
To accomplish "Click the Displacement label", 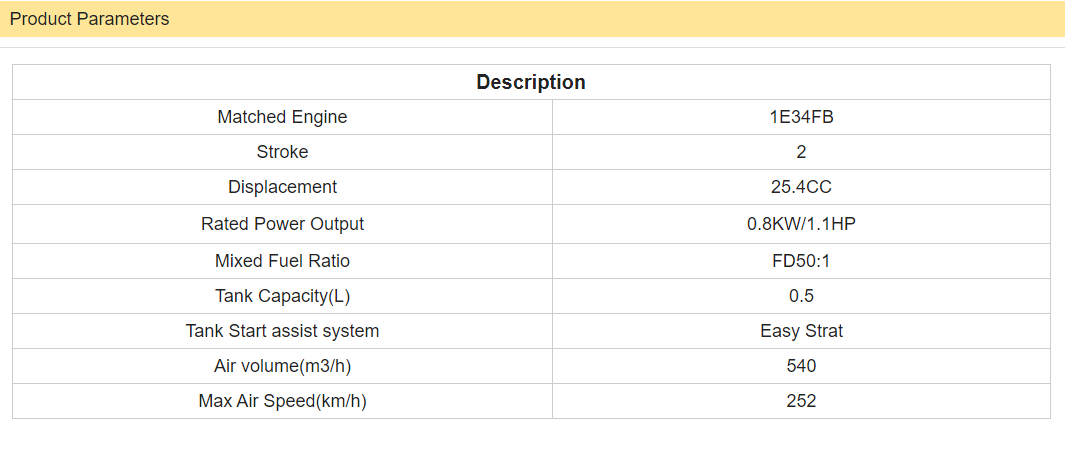I will tap(282, 187).
